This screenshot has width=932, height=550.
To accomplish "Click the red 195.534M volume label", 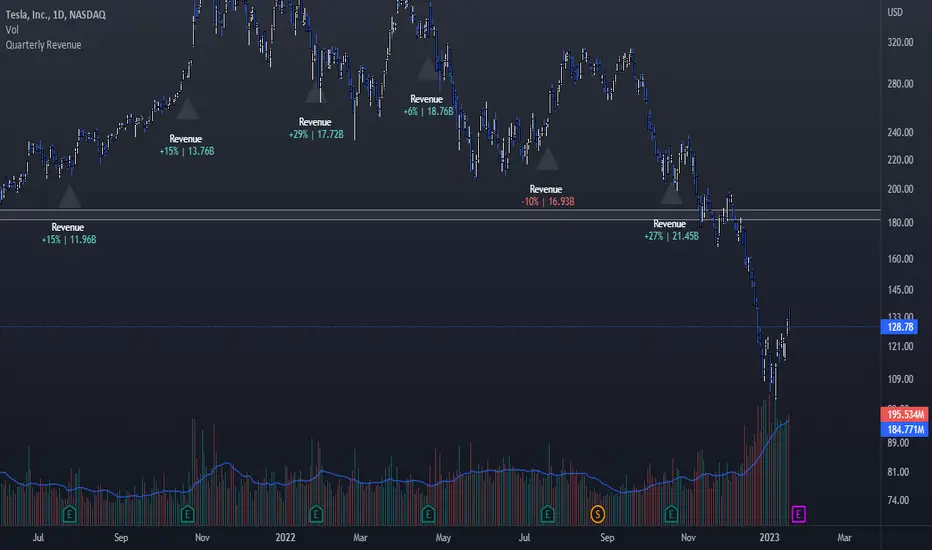I will click(x=905, y=414).
